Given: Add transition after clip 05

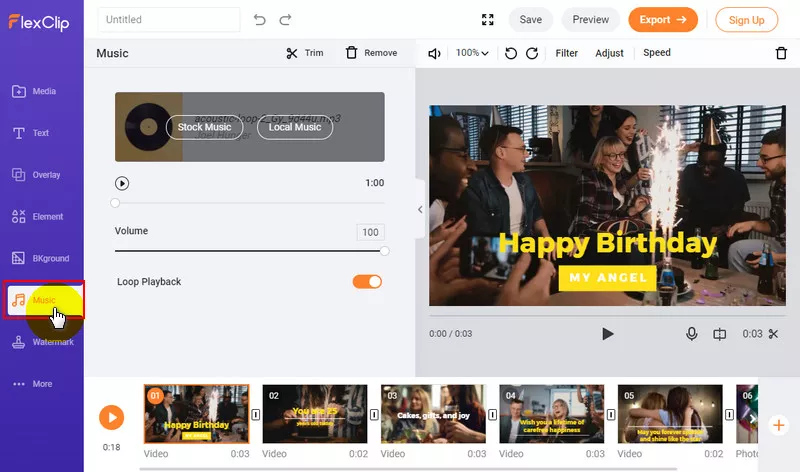Looking at the screenshot, I should coord(729,415).
